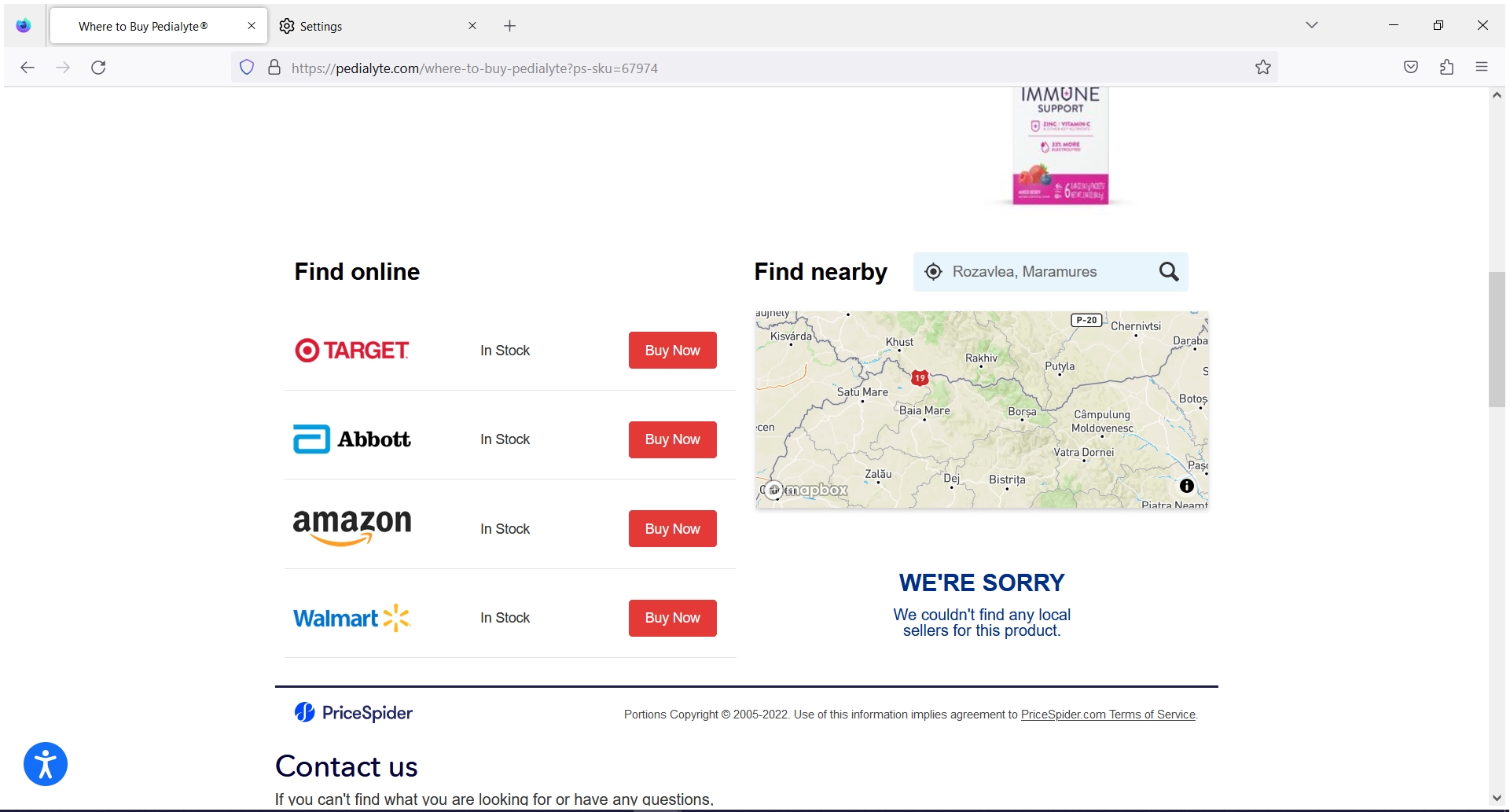
Task: Click the magnifier to search nearby stores
Action: pyautogui.click(x=1168, y=271)
